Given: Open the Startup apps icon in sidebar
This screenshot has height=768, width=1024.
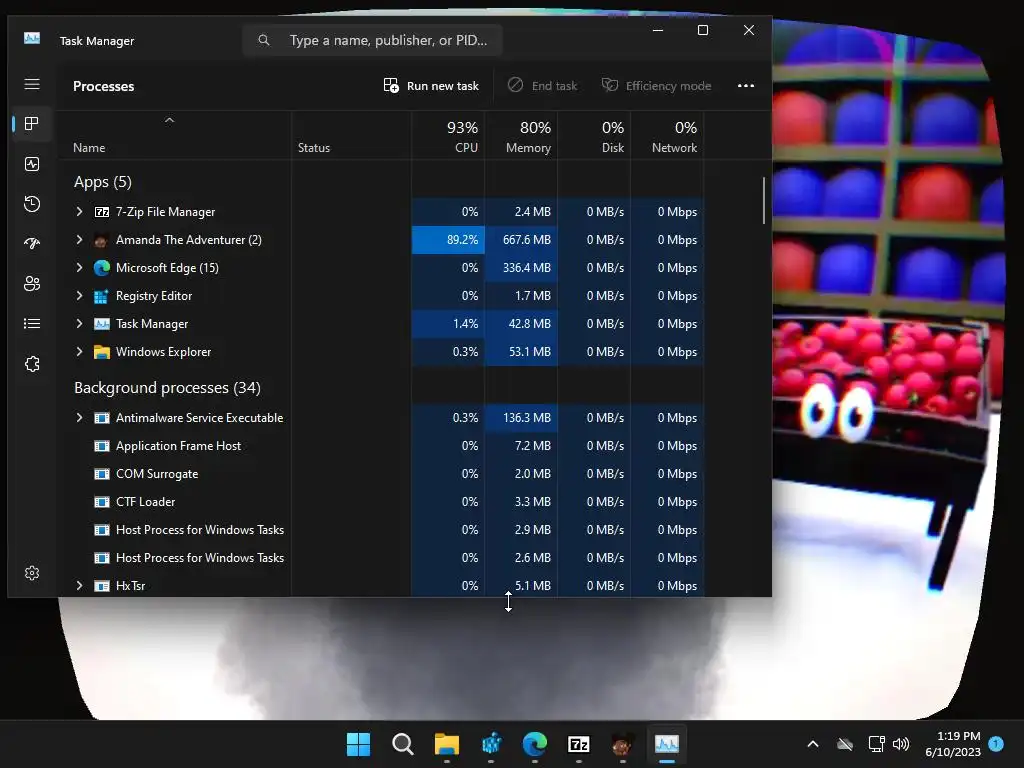Looking at the screenshot, I should pos(32,244).
